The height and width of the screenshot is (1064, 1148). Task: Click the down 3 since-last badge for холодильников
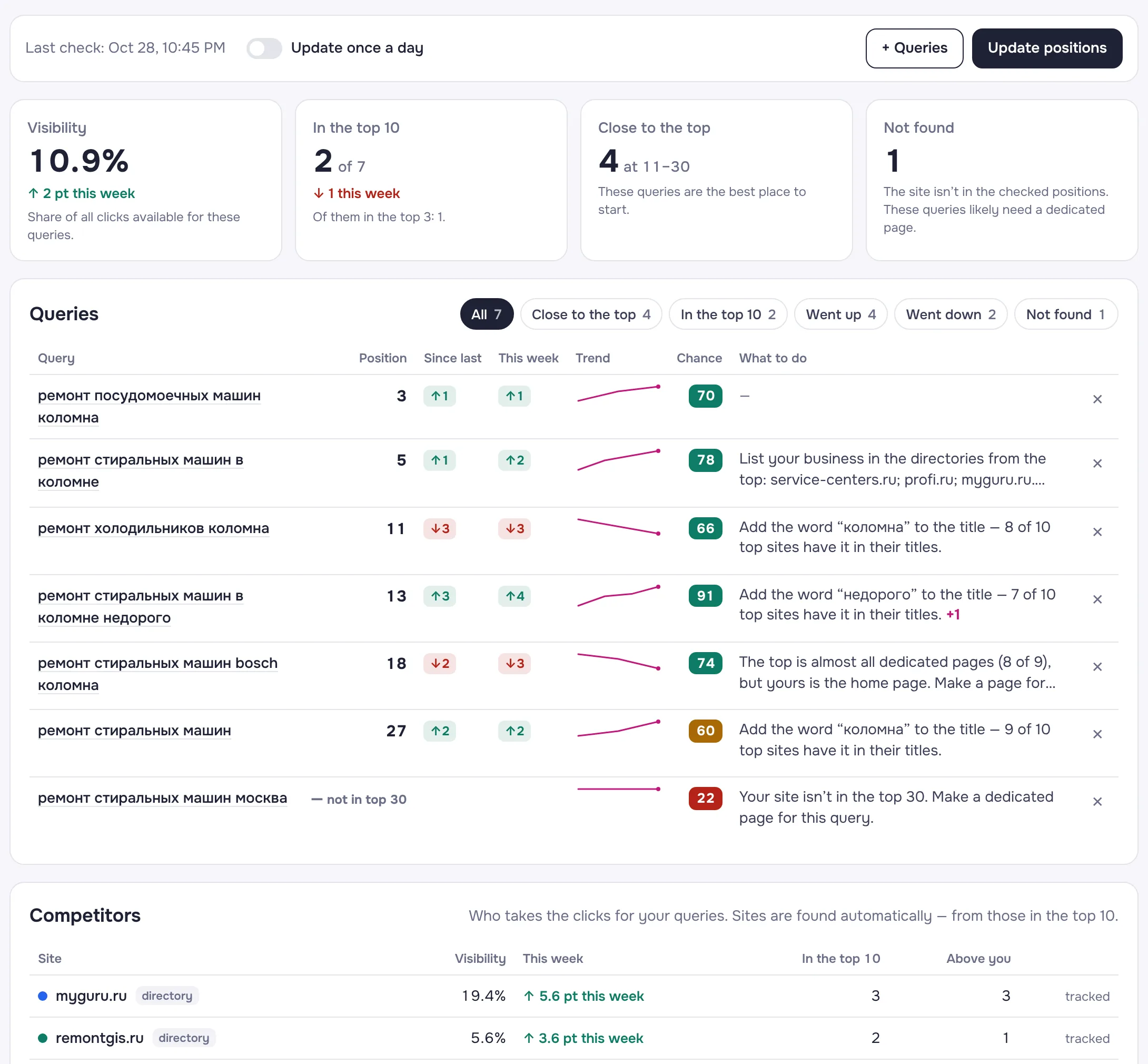pyautogui.click(x=440, y=528)
